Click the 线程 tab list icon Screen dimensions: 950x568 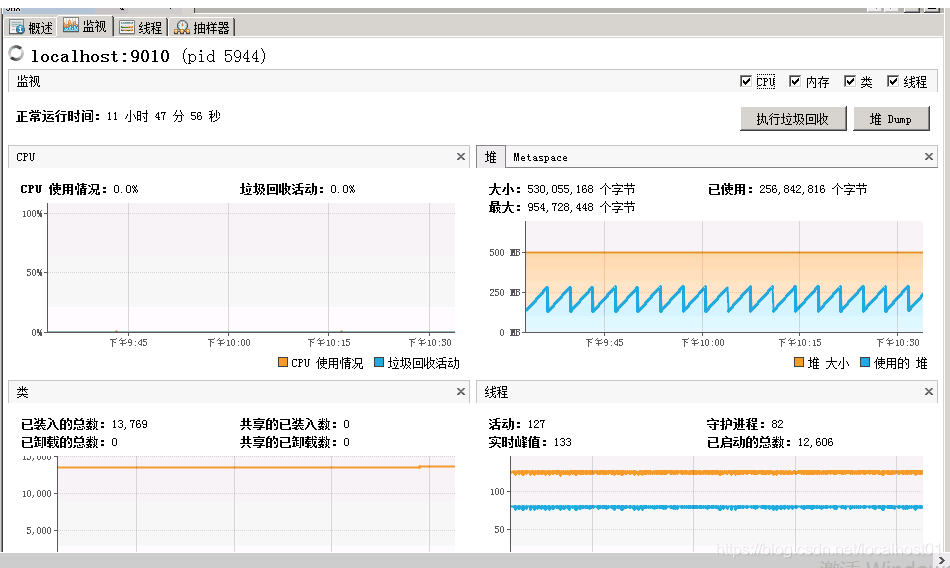[127, 27]
